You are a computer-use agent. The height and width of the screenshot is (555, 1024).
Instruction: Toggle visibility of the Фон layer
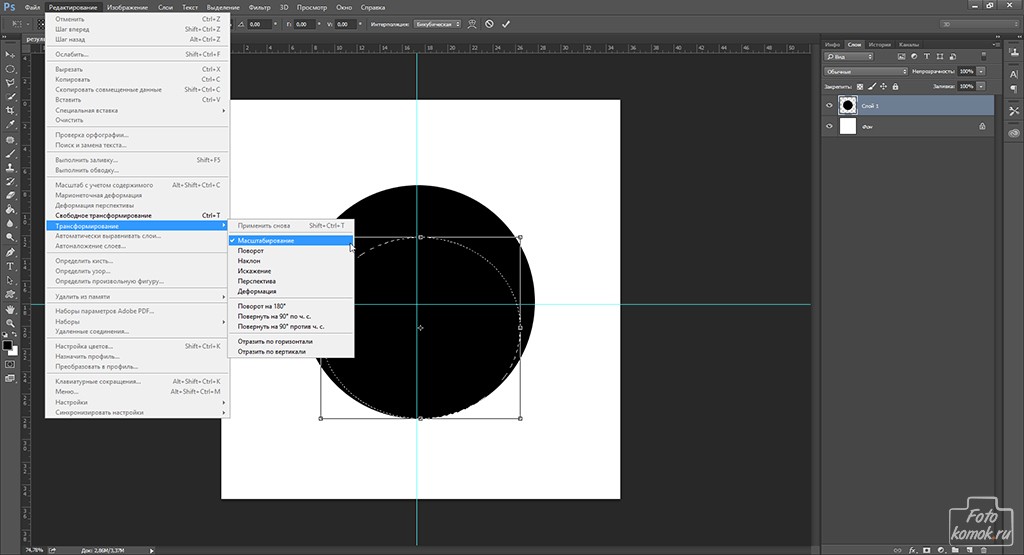click(829, 127)
